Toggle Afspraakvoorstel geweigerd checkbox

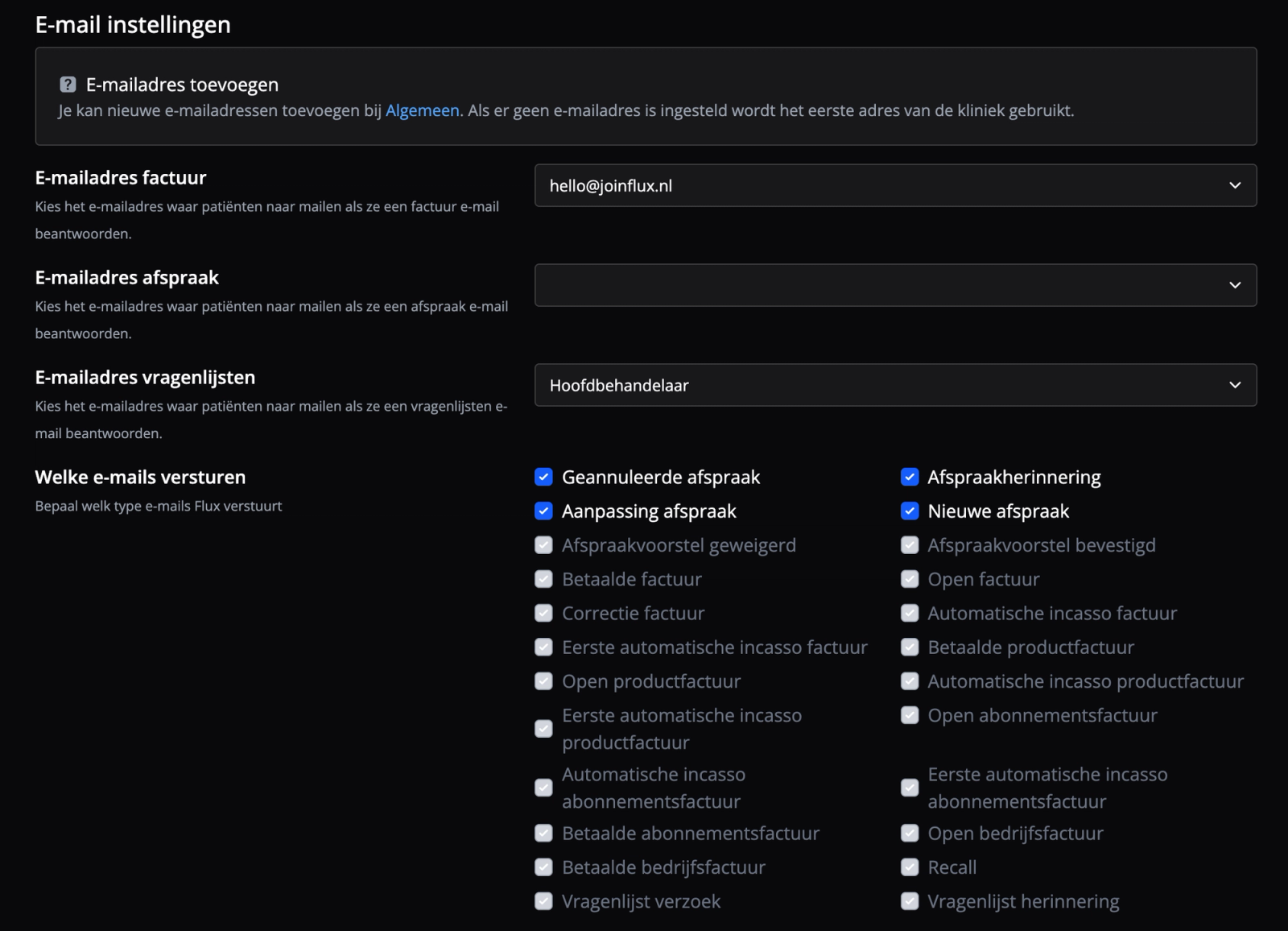[543, 545]
